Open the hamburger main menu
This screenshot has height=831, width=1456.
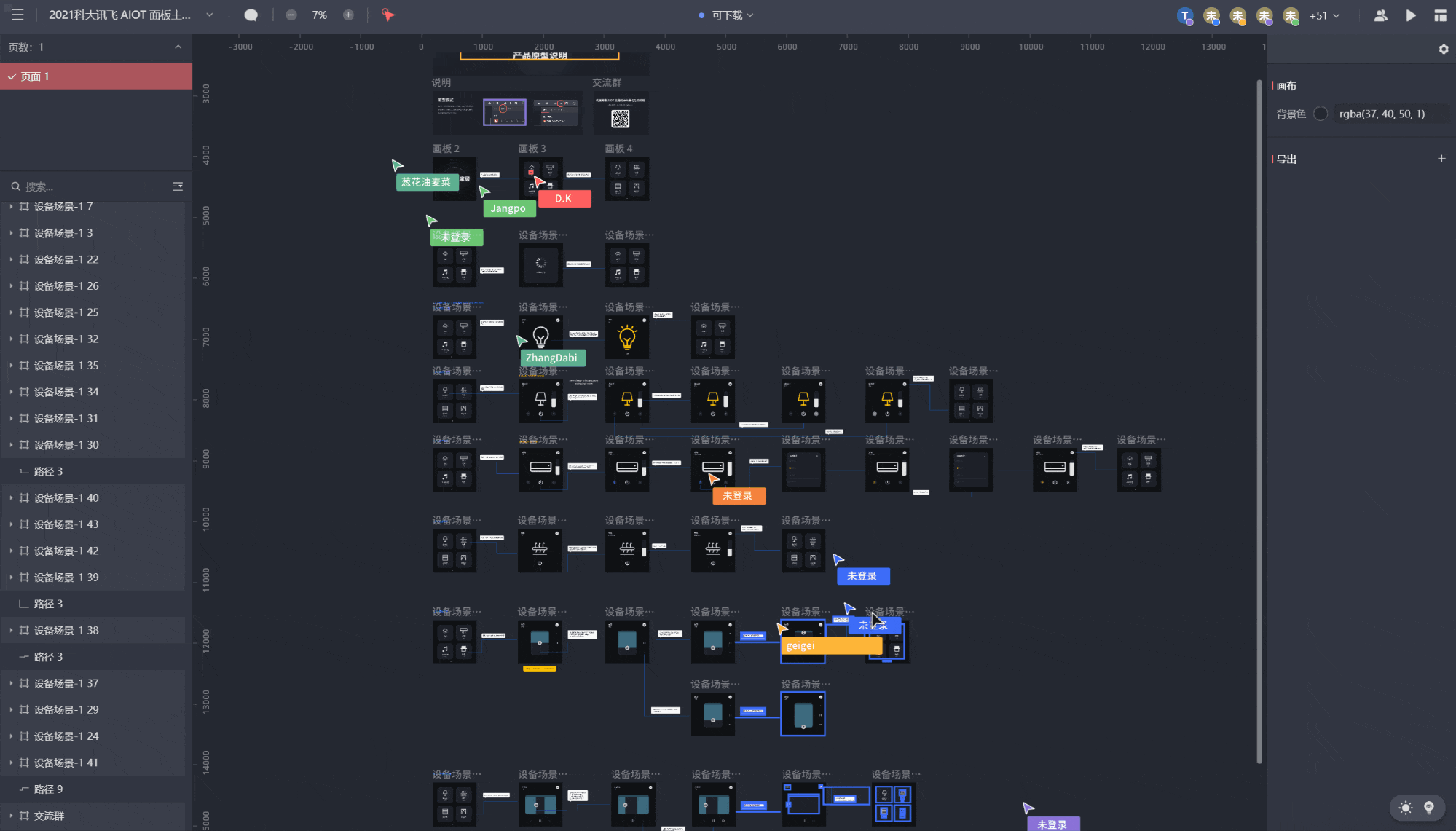point(17,15)
